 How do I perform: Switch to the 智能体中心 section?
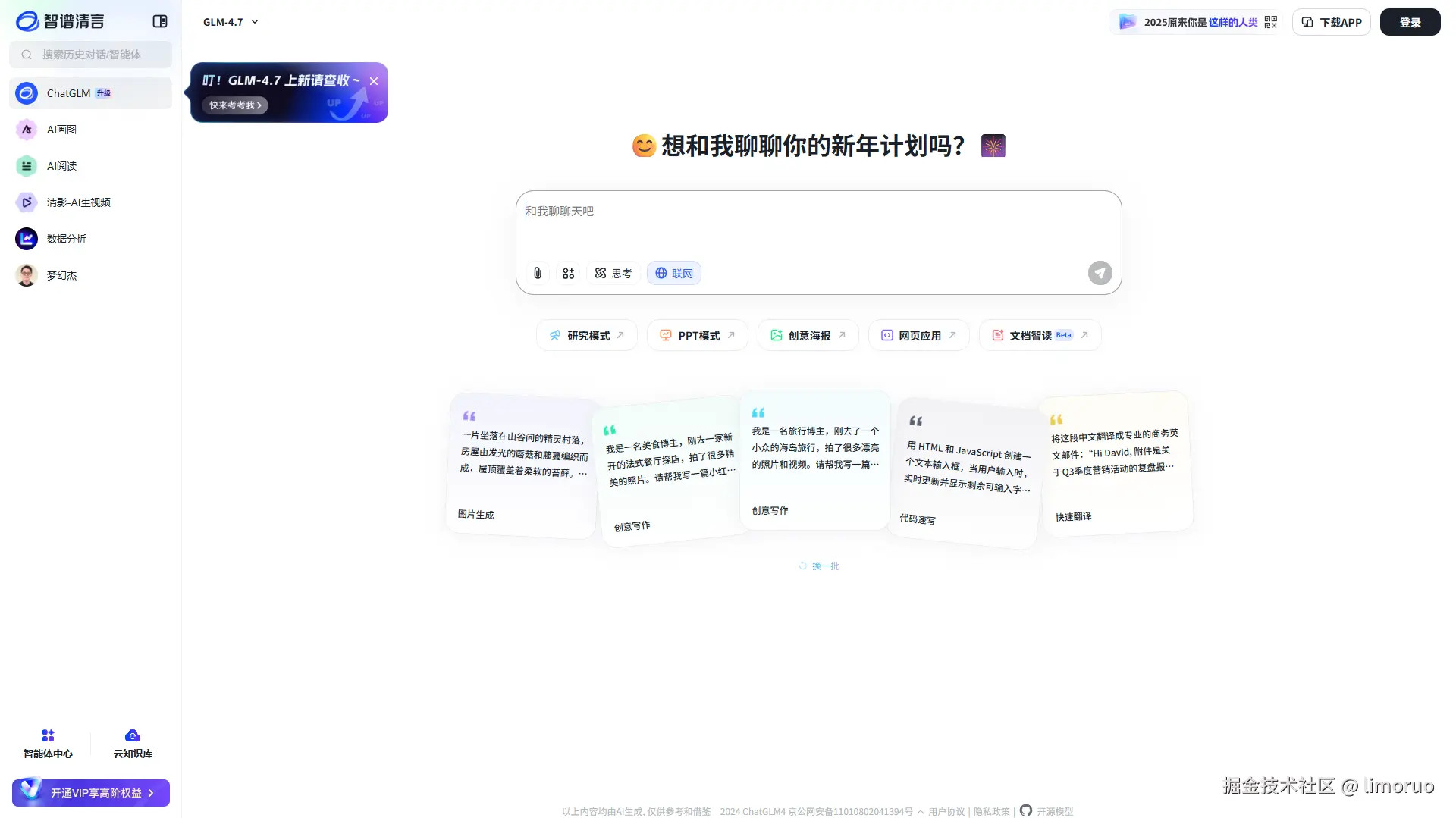(48, 743)
